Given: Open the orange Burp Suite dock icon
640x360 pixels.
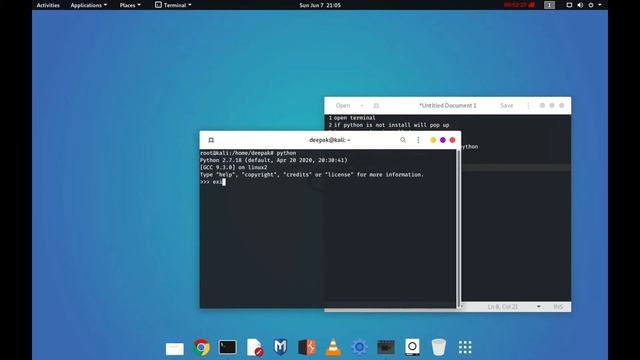Looking at the screenshot, I should click(x=307, y=347).
